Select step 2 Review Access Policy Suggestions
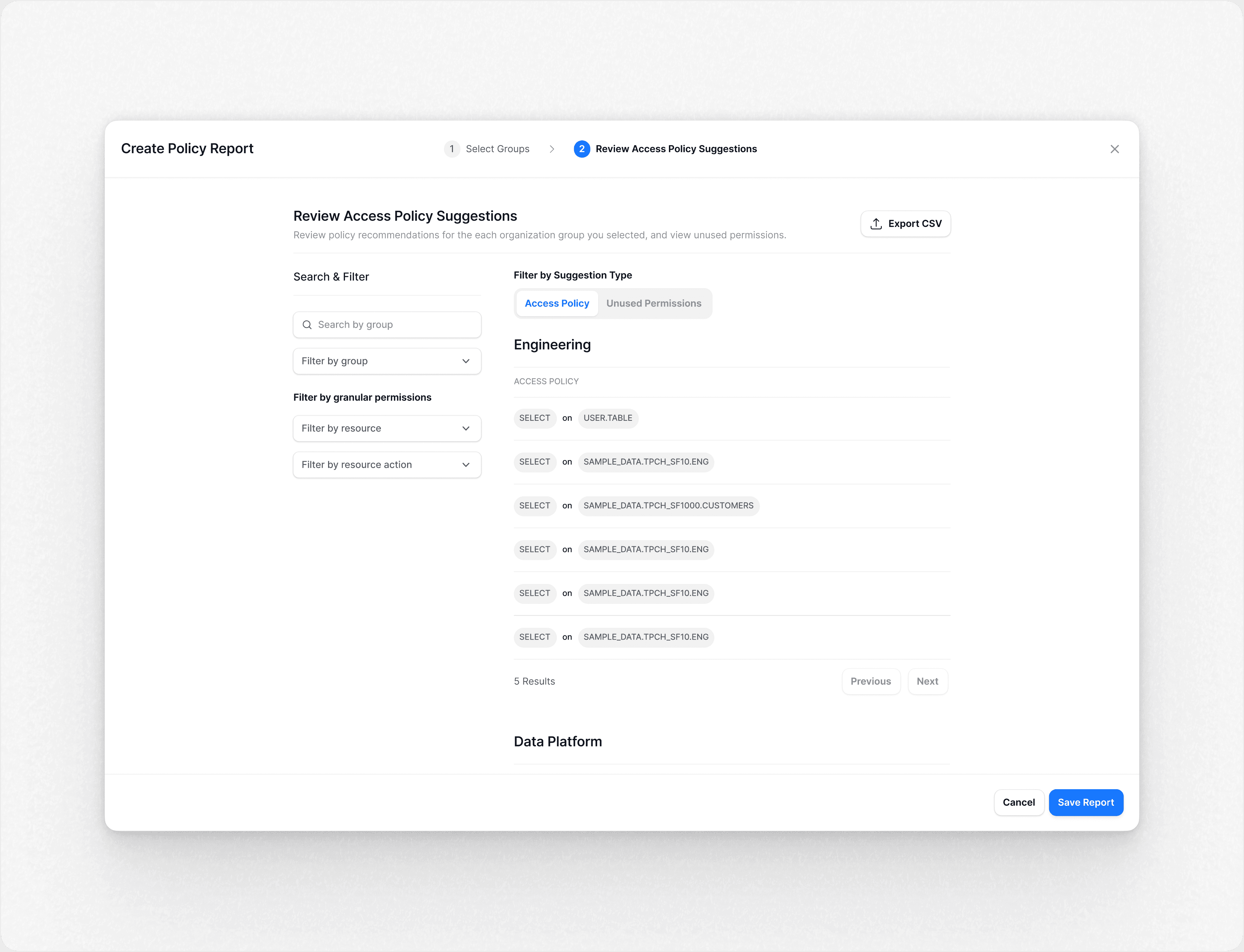The image size is (1244, 952). 665,149
